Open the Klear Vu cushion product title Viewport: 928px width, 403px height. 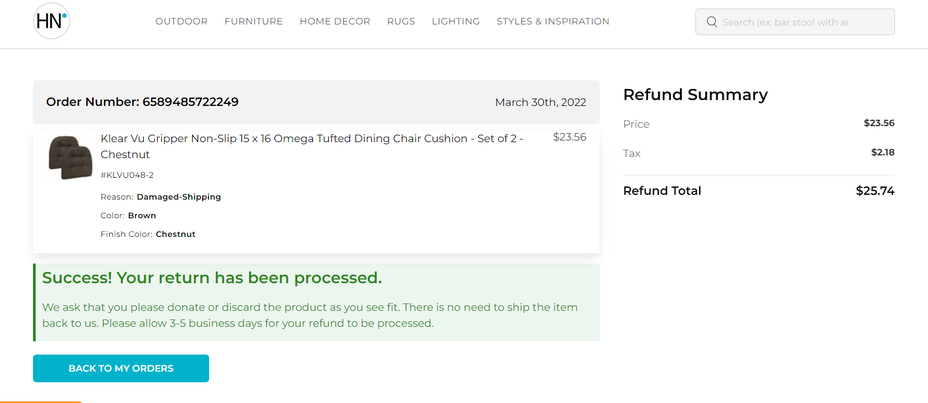[312, 146]
